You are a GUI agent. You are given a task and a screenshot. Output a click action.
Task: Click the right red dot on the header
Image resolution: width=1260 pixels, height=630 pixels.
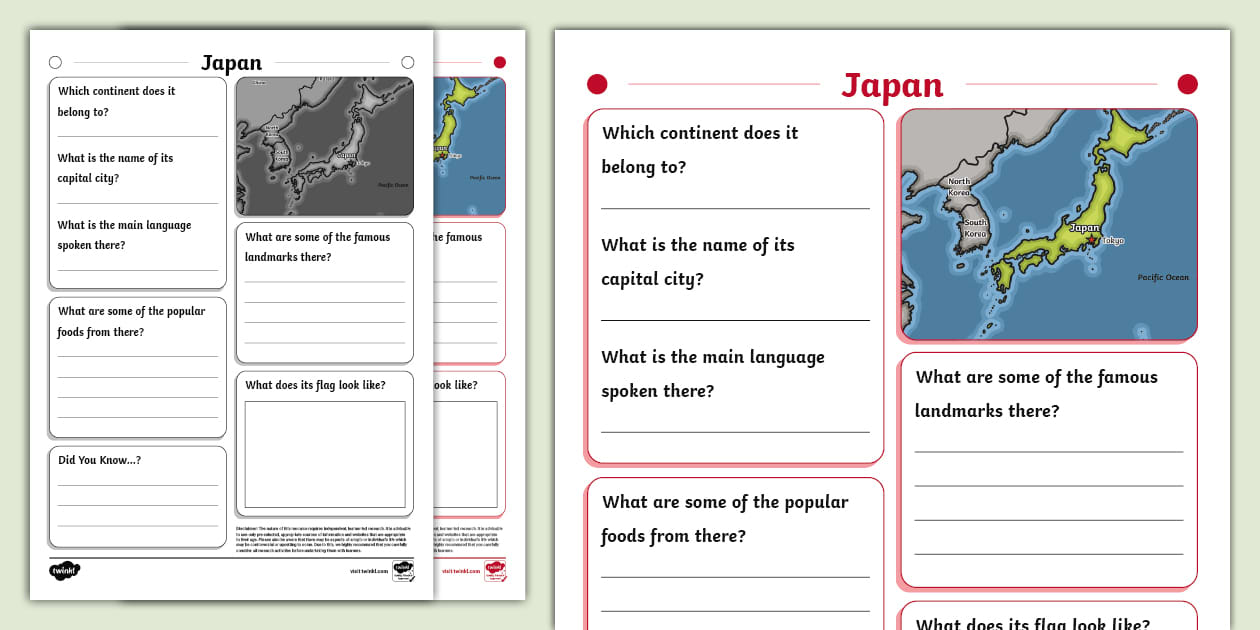(x=1188, y=84)
